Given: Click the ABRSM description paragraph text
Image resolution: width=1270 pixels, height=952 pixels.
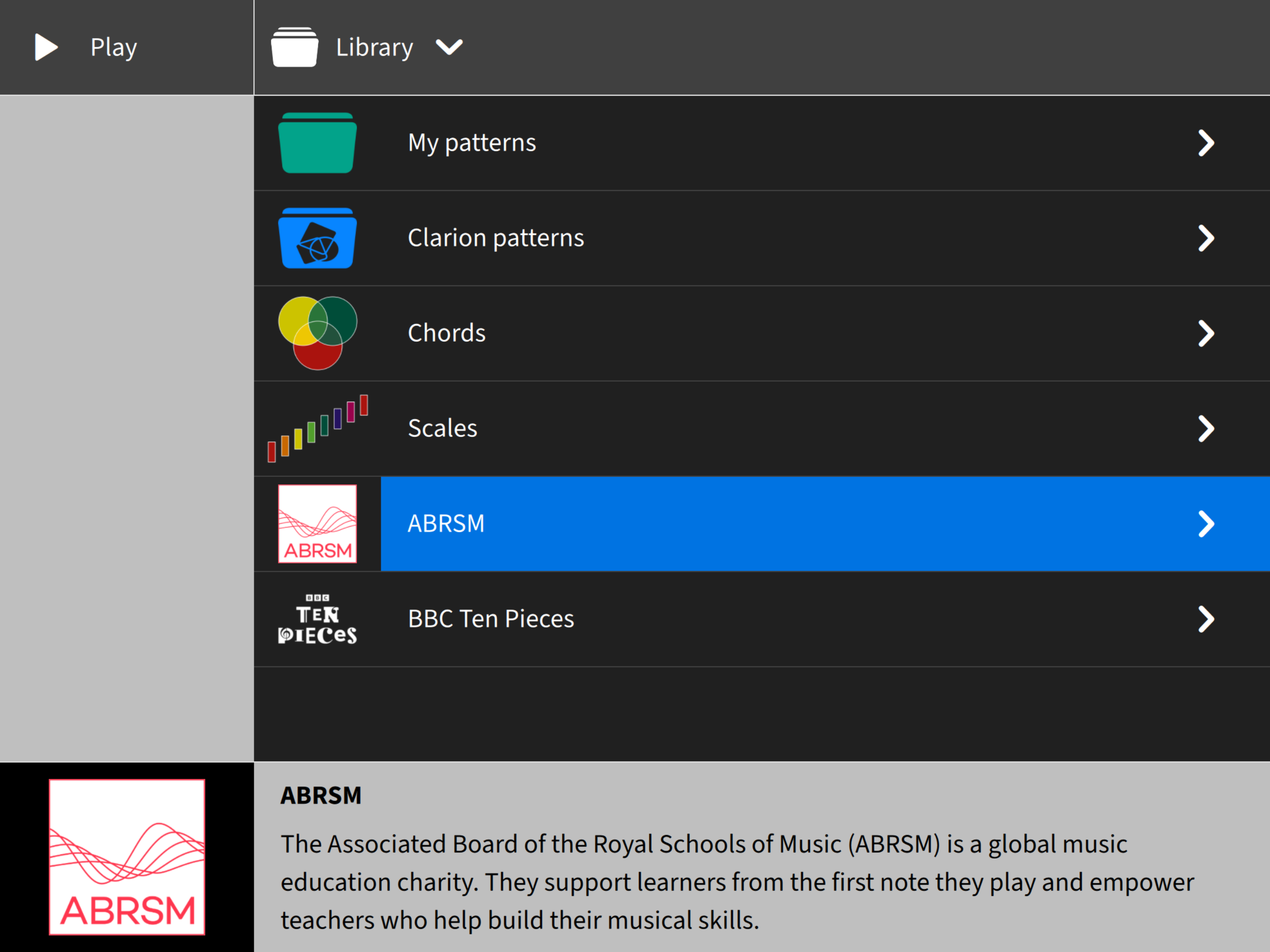Looking at the screenshot, I should (737, 882).
